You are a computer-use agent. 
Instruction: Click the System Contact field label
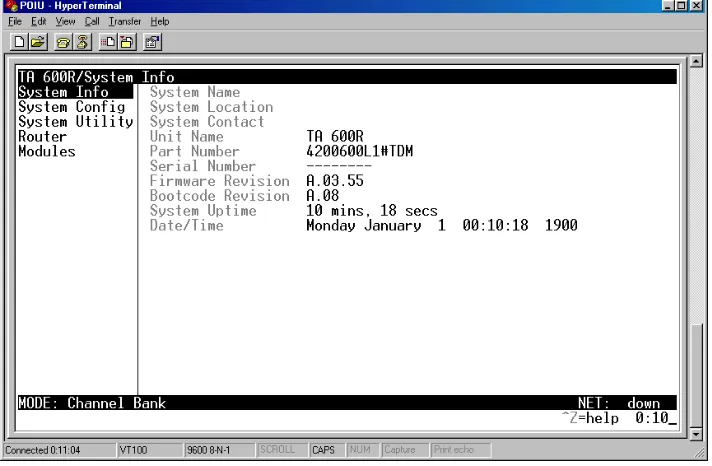207,122
